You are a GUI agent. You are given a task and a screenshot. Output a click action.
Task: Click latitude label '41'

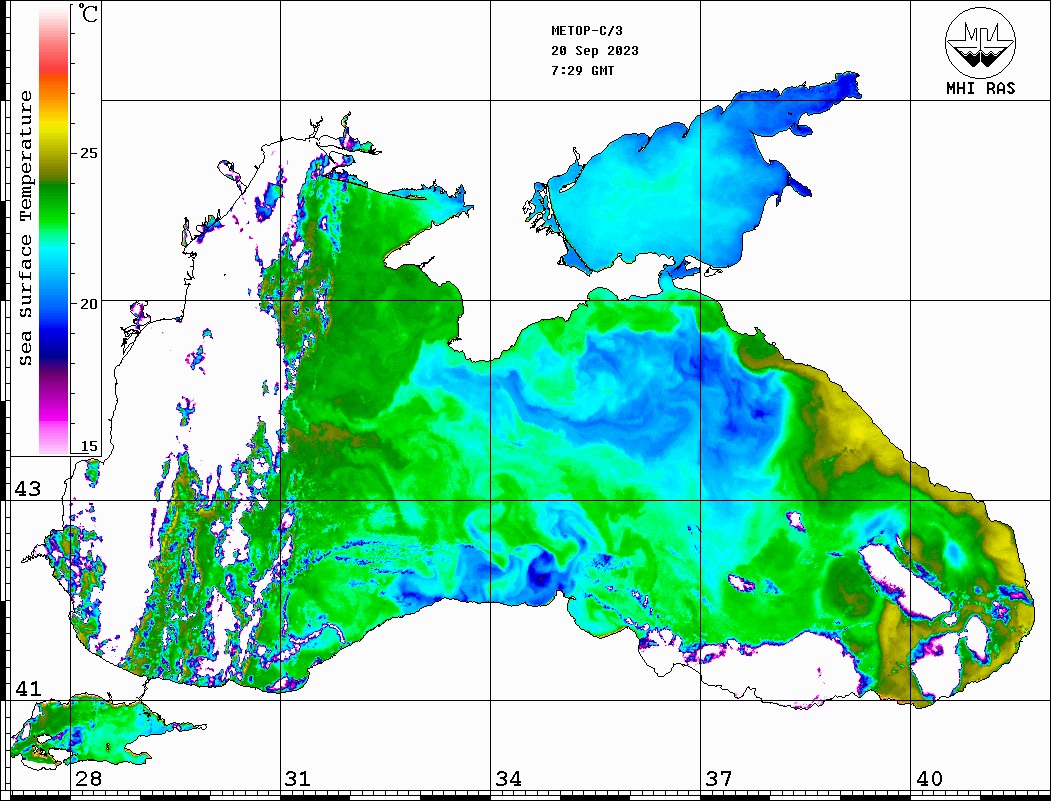click(28, 689)
